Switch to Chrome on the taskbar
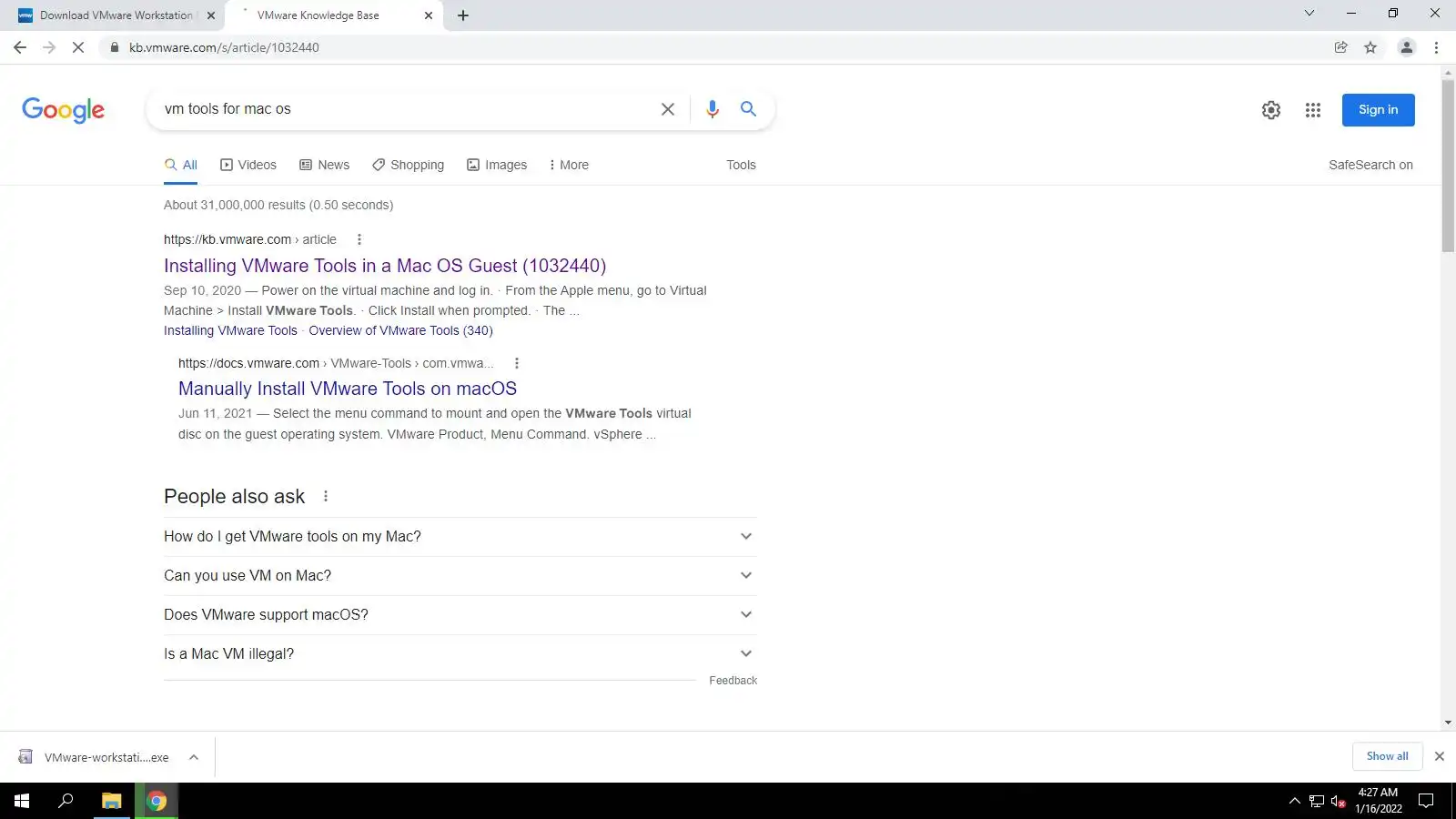This screenshot has width=1456, height=819. (x=157, y=801)
